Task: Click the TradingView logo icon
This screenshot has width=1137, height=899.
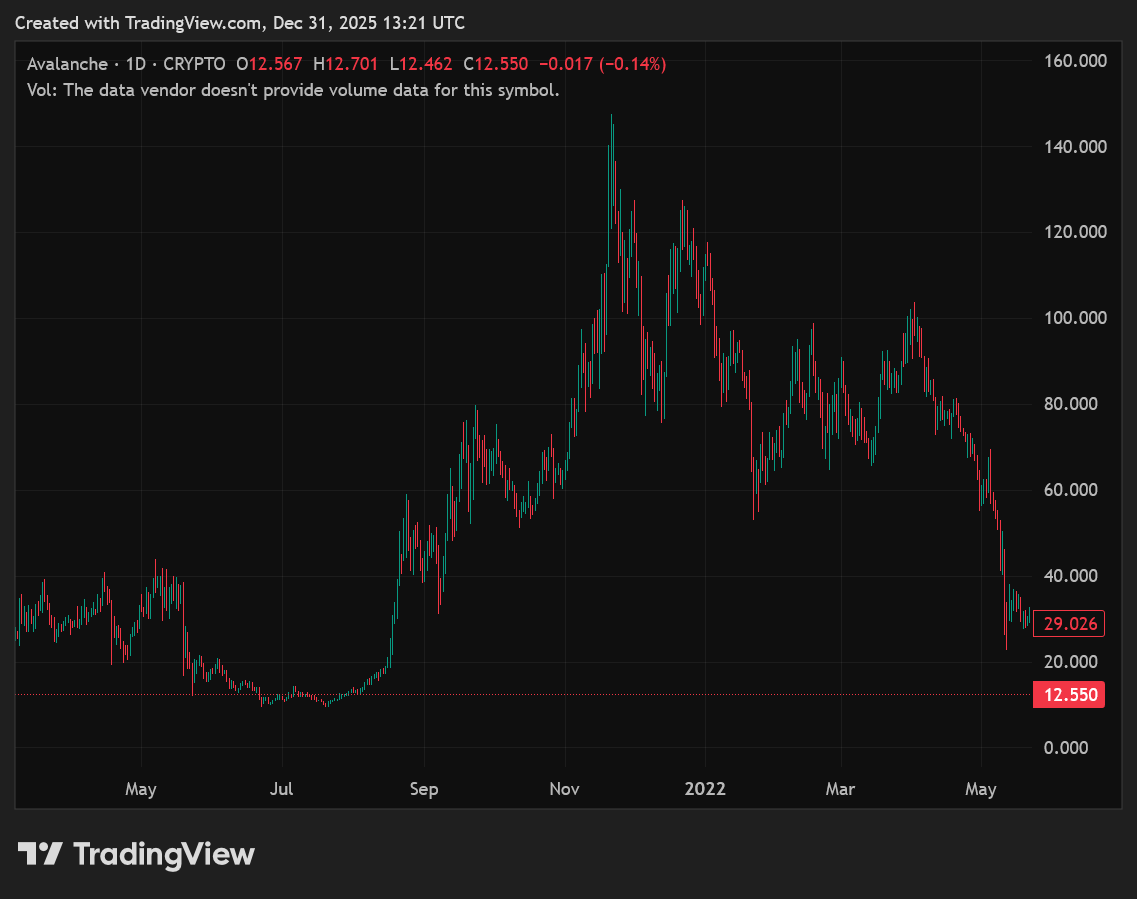Action: [40, 854]
